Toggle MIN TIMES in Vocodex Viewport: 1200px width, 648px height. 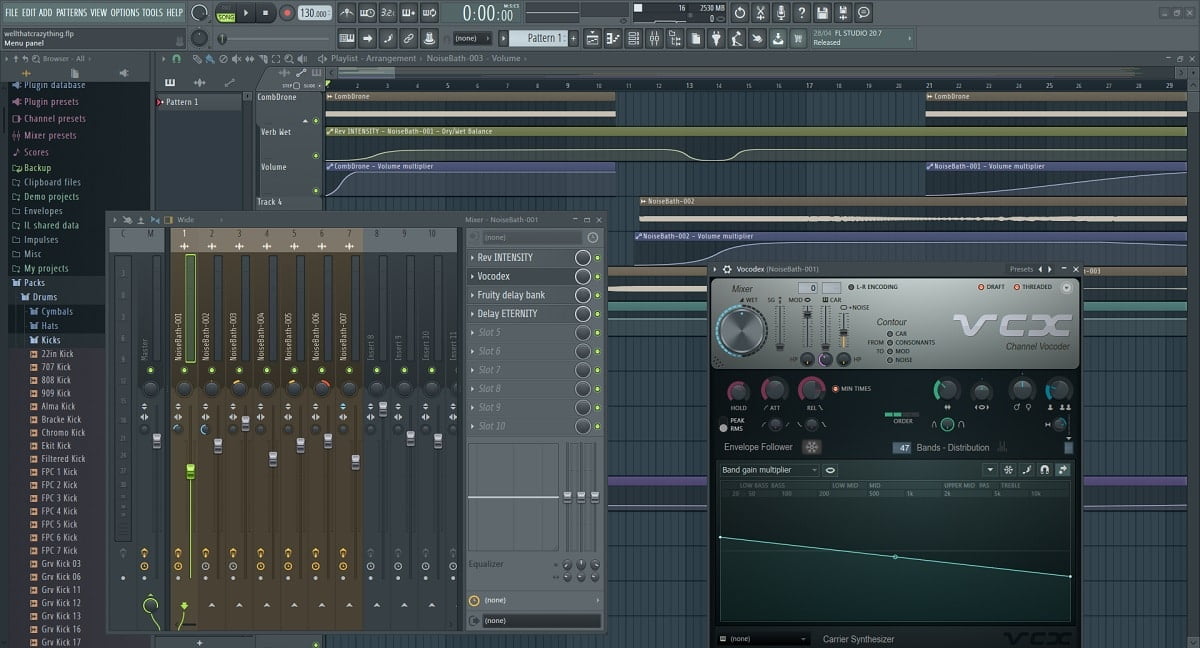[851, 388]
